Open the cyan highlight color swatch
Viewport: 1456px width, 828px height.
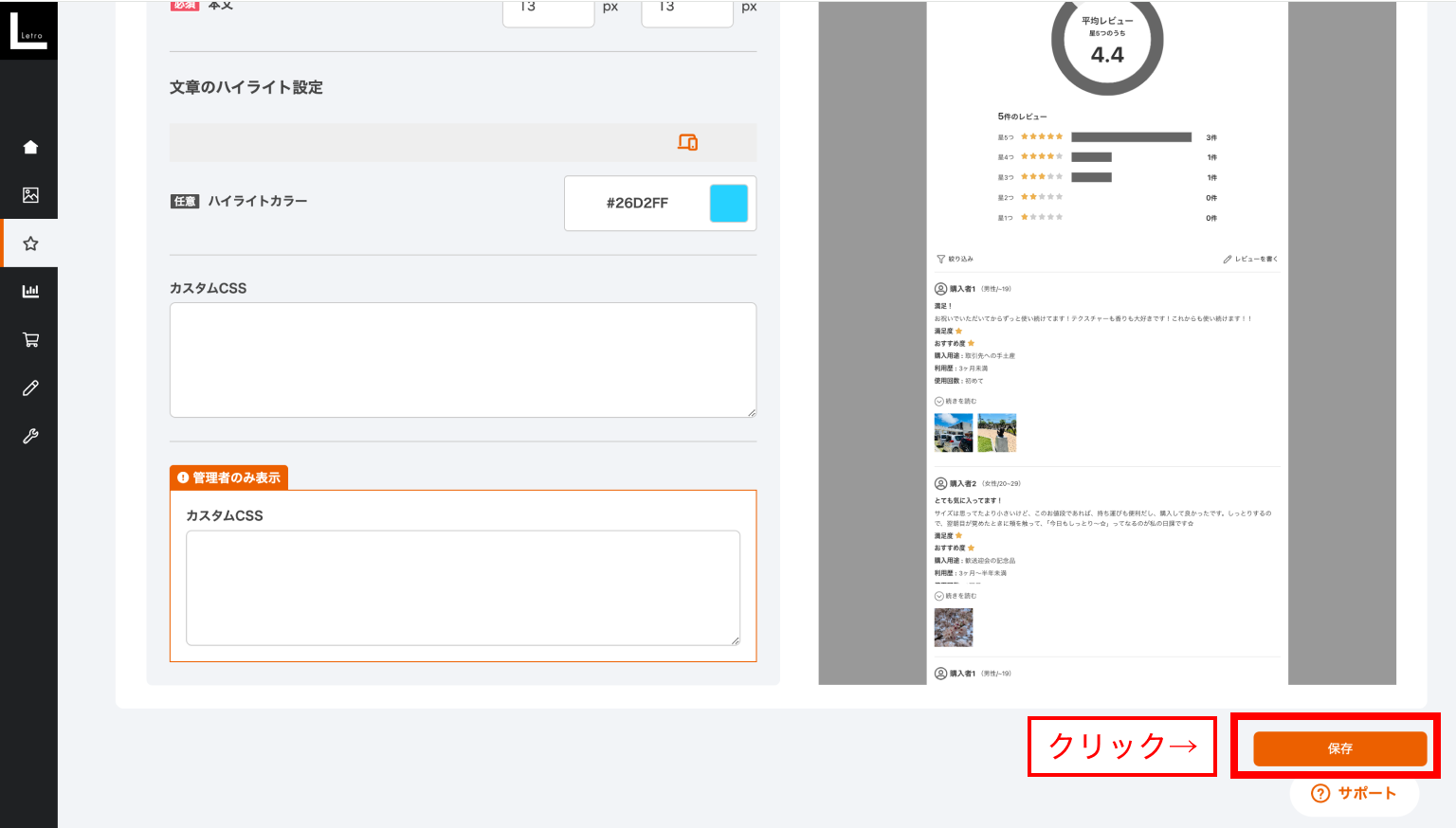(x=728, y=203)
